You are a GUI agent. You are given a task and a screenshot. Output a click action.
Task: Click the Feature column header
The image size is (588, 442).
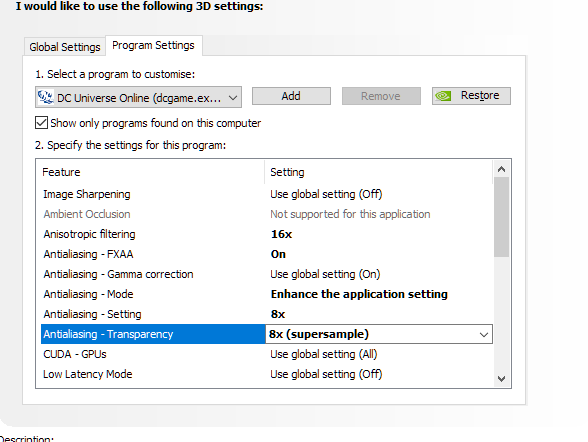(x=152, y=172)
